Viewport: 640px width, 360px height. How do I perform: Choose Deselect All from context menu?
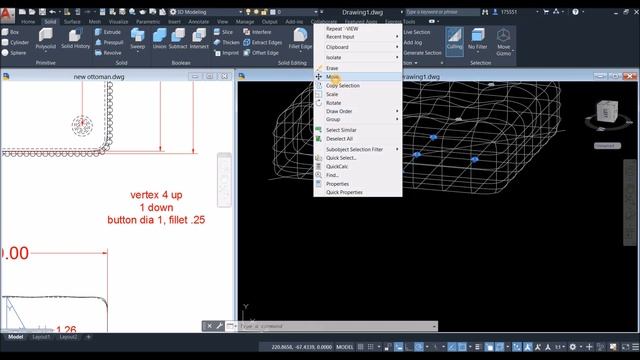pyautogui.click(x=358, y=139)
